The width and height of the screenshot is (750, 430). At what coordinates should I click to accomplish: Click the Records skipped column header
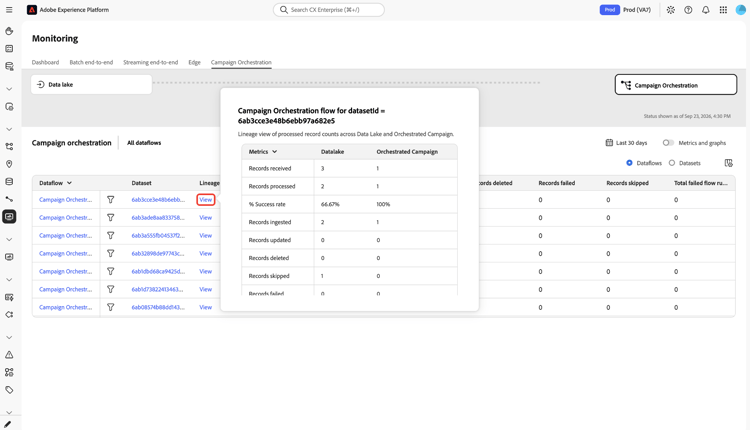[628, 183]
